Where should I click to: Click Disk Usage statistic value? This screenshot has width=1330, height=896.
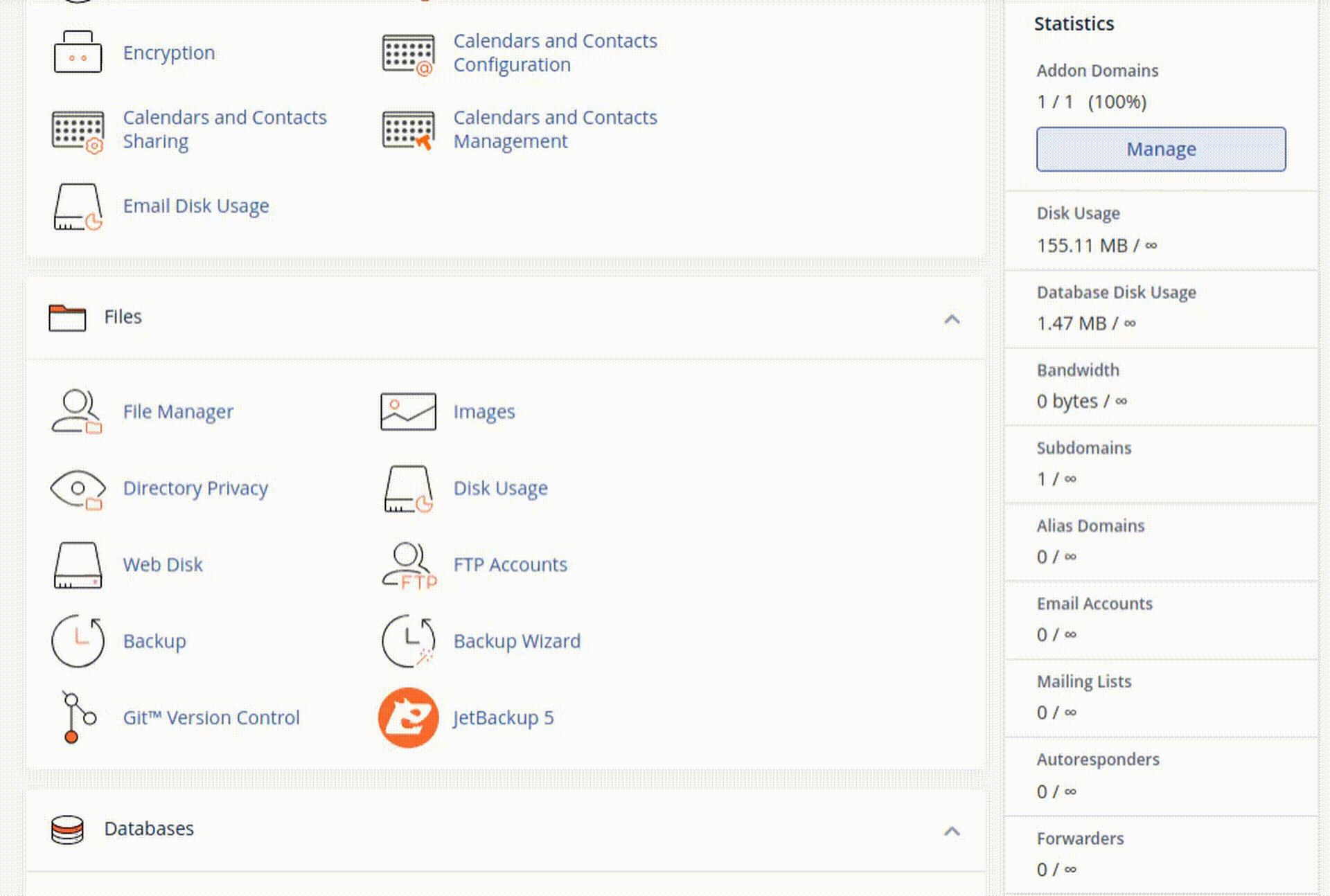(1097, 244)
